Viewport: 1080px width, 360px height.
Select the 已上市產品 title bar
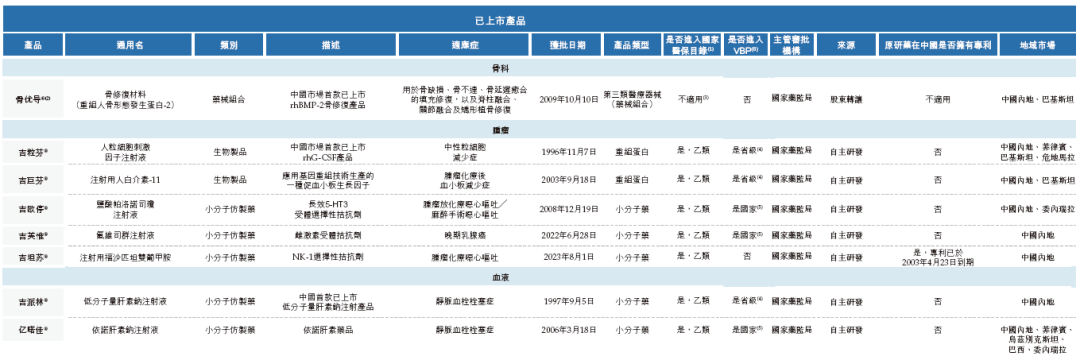[539, 19]
